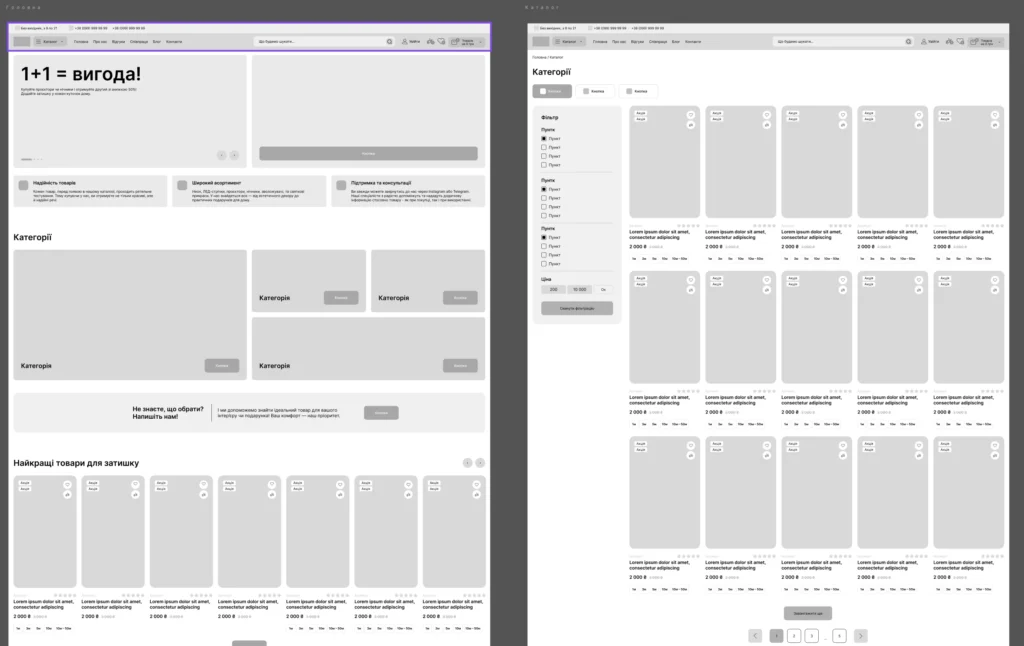Click hero banner previous-slide arrow
The width and height of the screenshot is (1024, 646).
221,155
